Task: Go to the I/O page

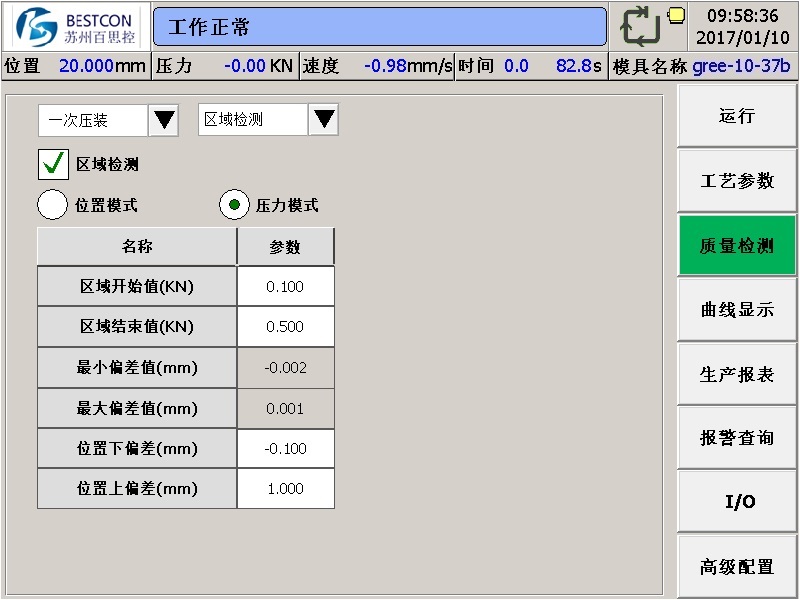Action: 737,502
